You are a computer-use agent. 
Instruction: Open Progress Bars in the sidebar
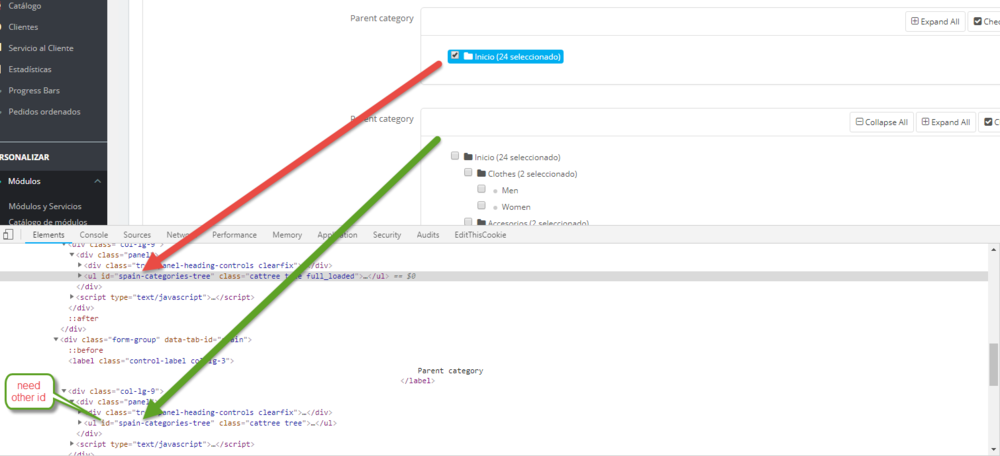(x=34, y=91)
